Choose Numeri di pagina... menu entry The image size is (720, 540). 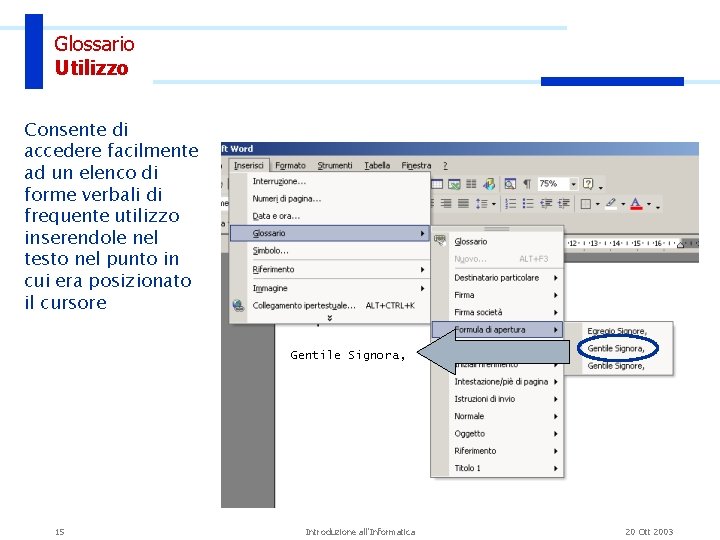pos(330,198)
